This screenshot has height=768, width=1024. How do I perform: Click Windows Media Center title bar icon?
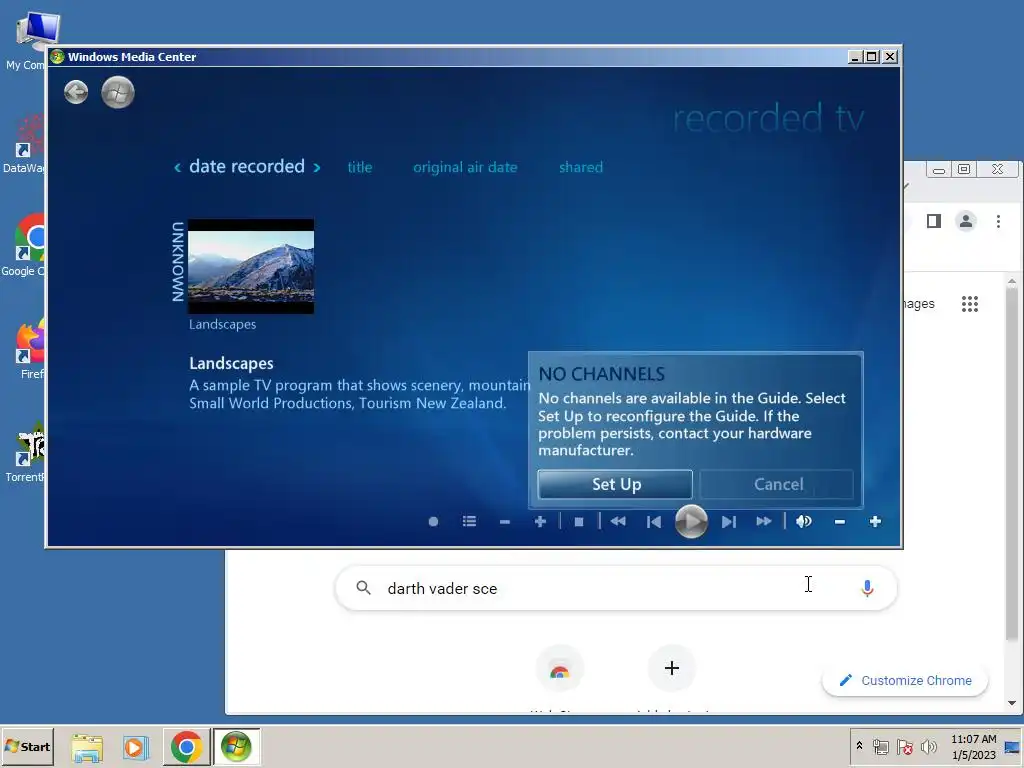[57, 57]
